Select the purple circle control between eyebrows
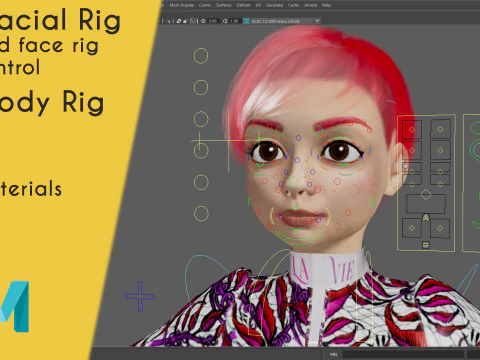 [298, 138]
